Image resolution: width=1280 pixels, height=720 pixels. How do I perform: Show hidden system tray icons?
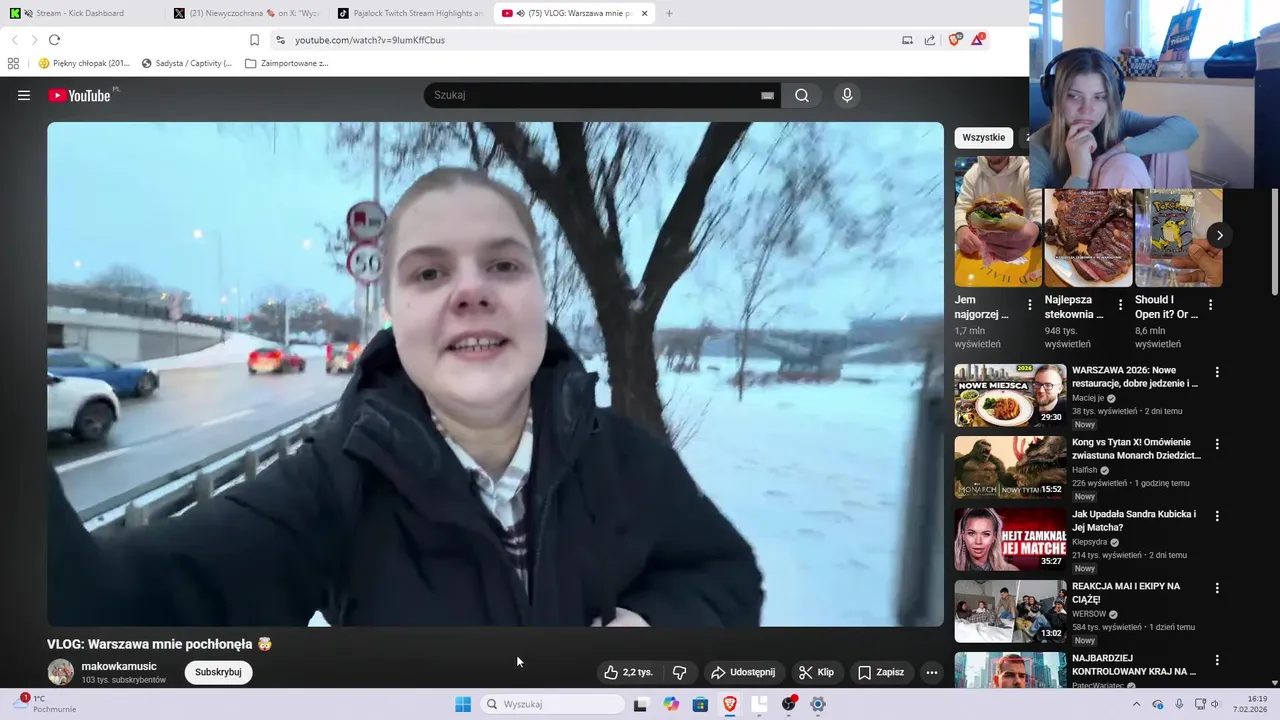[1136, 704]
